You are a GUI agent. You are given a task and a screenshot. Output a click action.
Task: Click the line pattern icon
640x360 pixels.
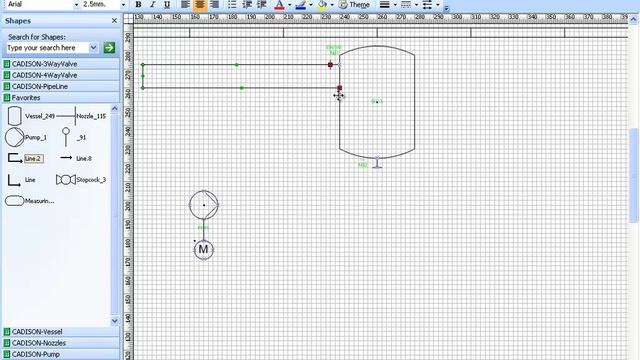coord(406,4)
